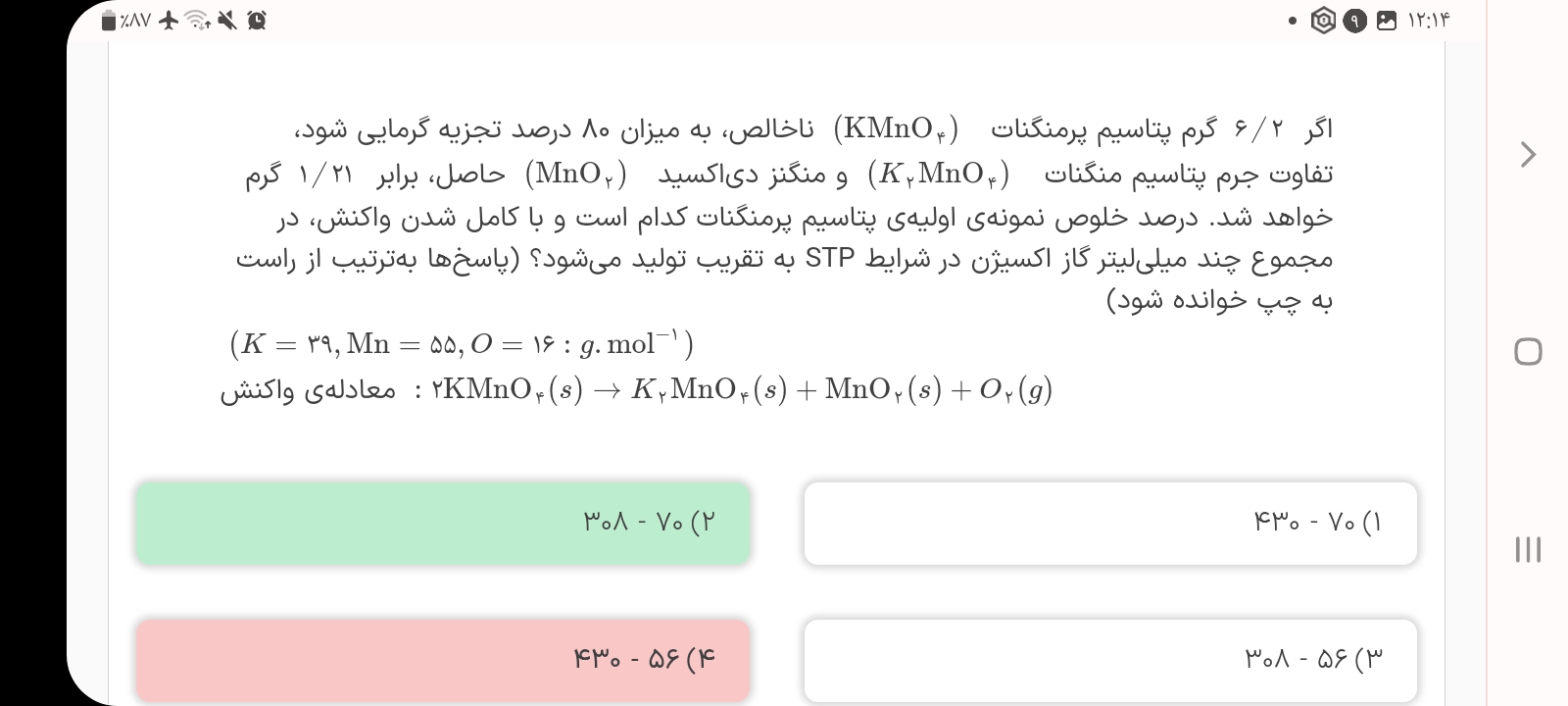Image resolution: width=1568 pixels, height=706 pixels.
Task: Select the green answer option 2 (308 - 70)
Action: coord(443,523)
